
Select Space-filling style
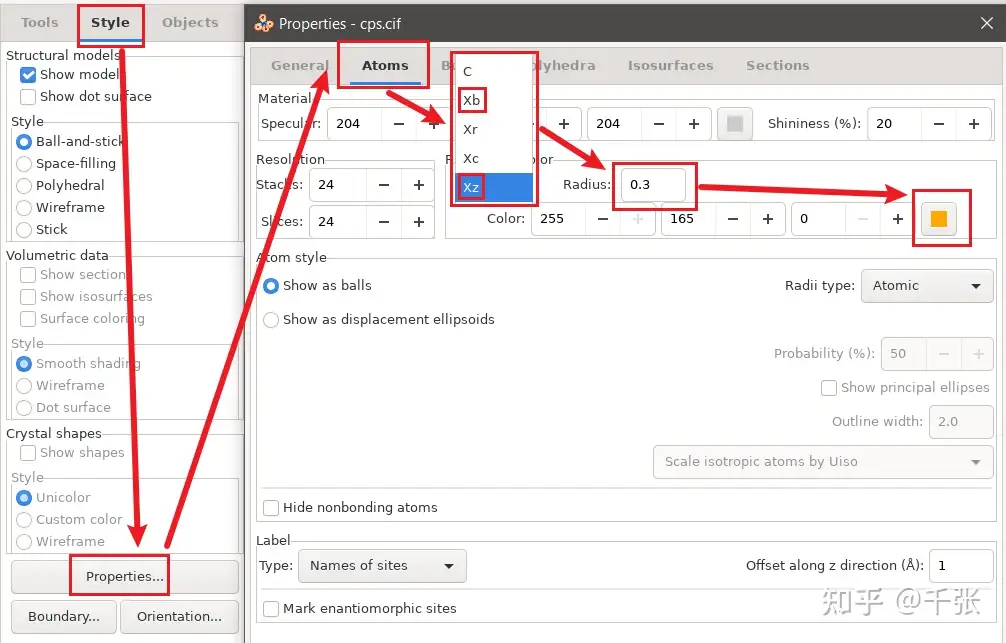pyautogui.click(x=24, y=164)
